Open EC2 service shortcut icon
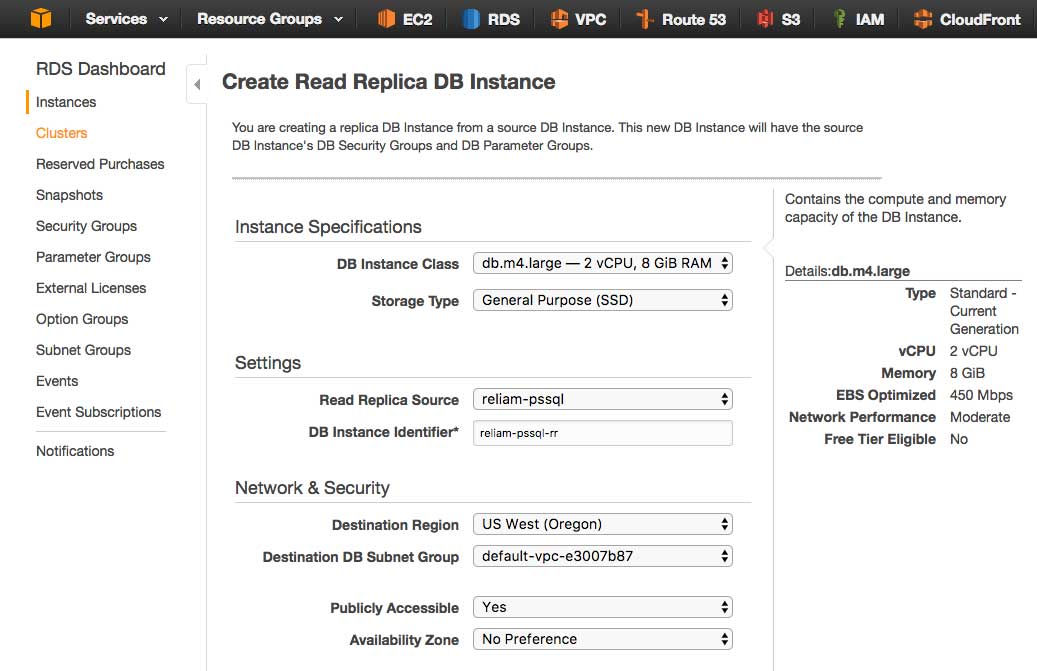This screenshot has width=1037, height=671. coord(386,19)
